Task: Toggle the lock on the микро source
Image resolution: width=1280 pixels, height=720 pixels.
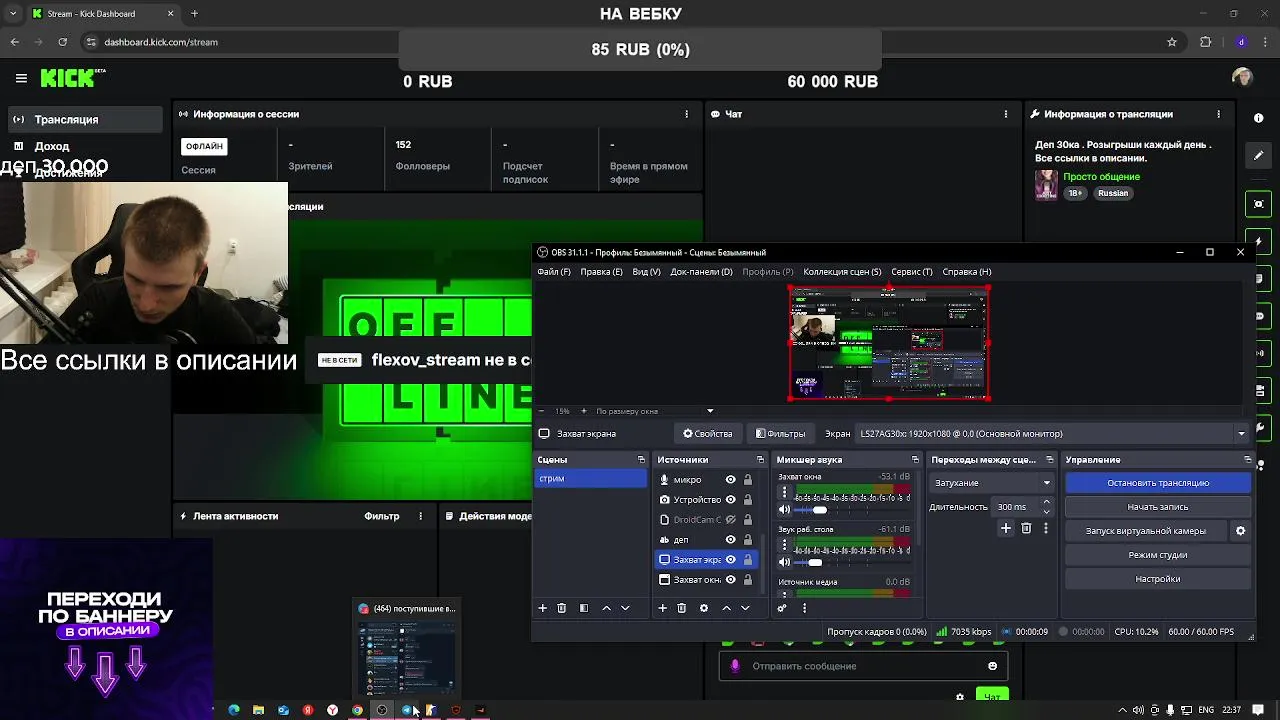Action: click(x=748, y=480)
